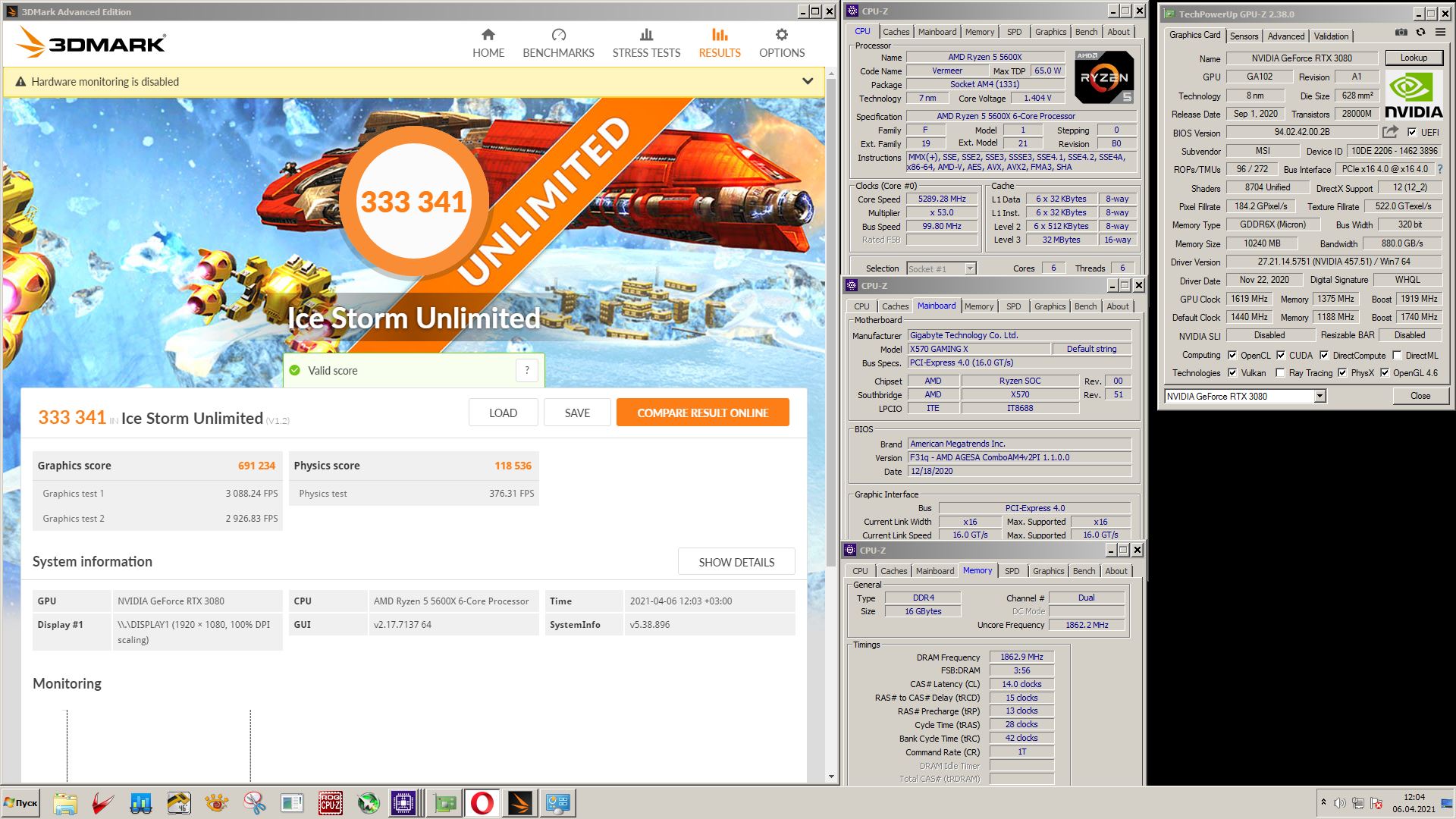Enable the Ray Tracing checkbox

(1281, 372)
